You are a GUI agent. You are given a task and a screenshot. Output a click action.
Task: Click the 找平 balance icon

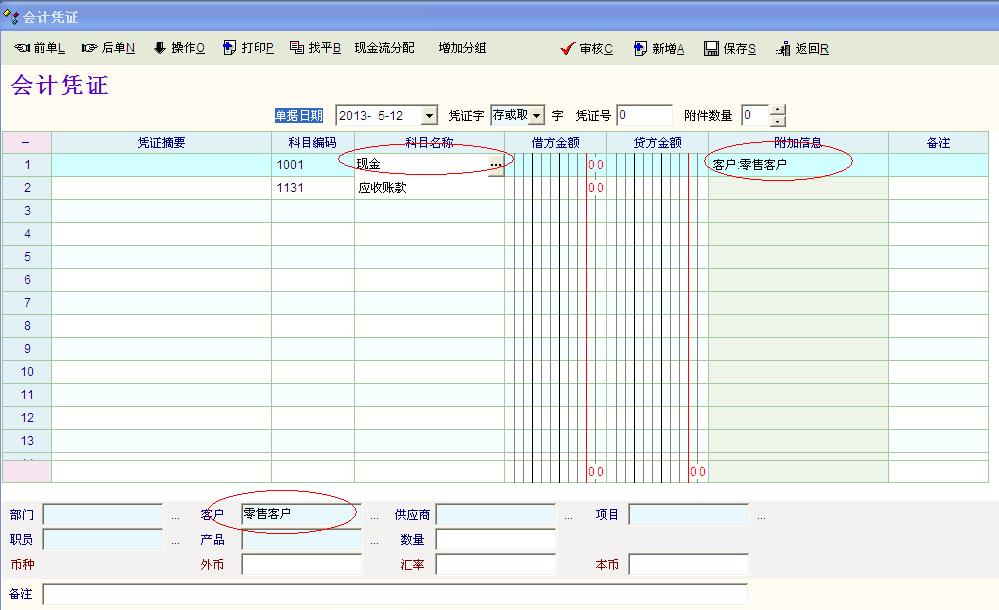(297, 48)
